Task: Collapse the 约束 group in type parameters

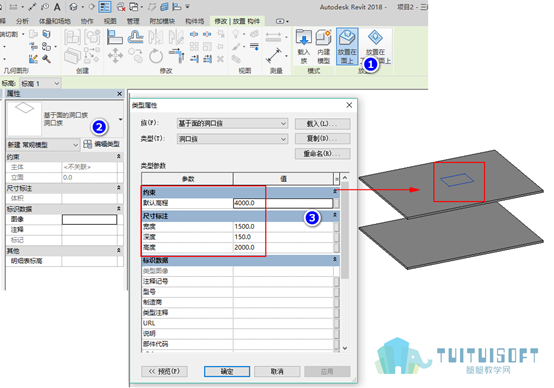Action: pyautogui.click(x=335, y=192)
